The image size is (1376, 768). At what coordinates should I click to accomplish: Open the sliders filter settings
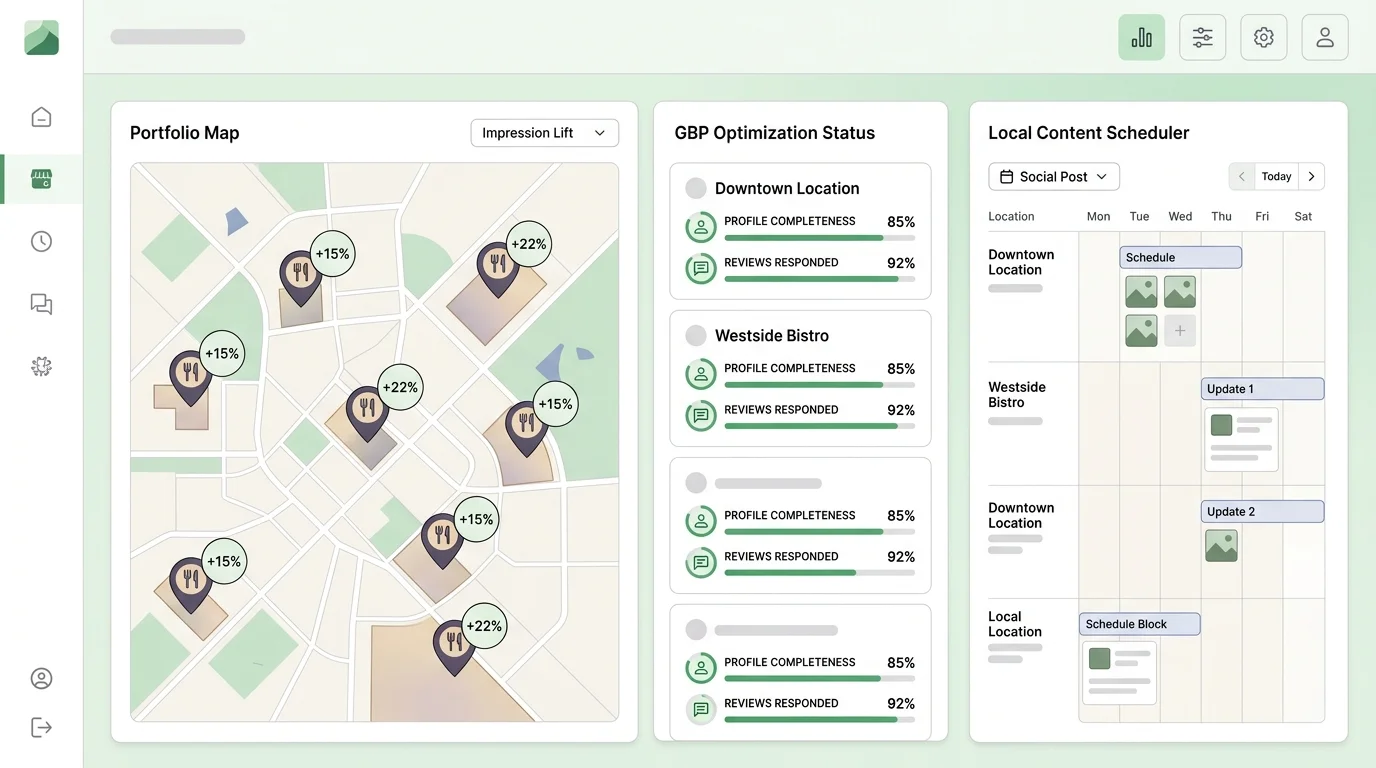pos(1202,38)
